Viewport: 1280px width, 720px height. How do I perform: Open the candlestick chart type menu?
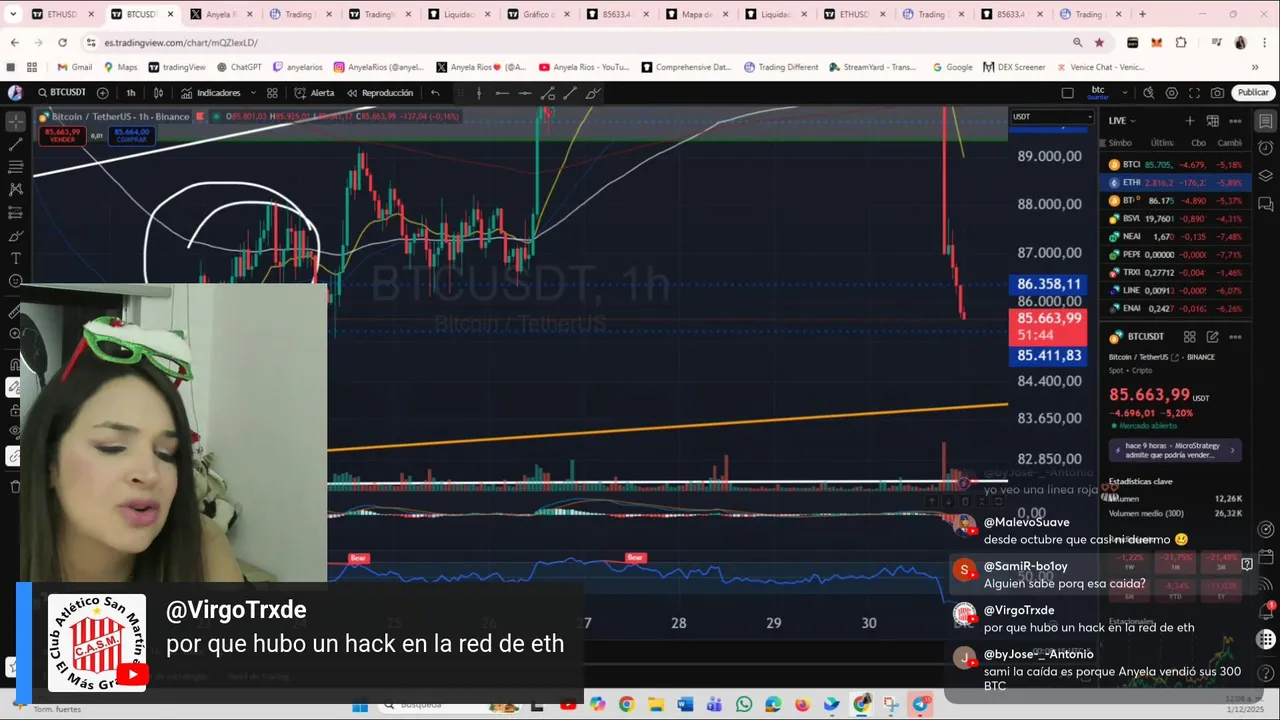pos(158,93)
